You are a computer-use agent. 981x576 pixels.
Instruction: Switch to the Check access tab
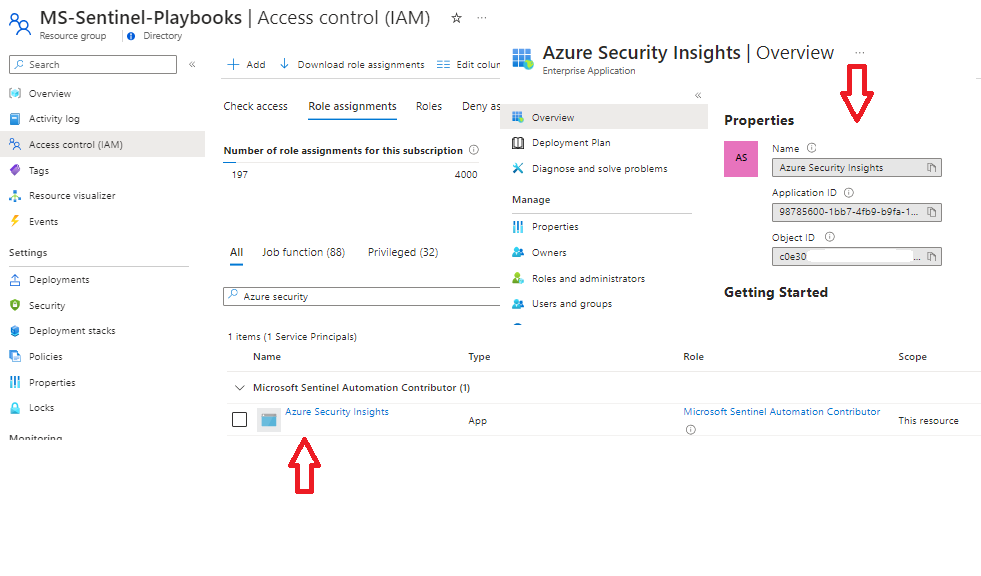(256, 105)
